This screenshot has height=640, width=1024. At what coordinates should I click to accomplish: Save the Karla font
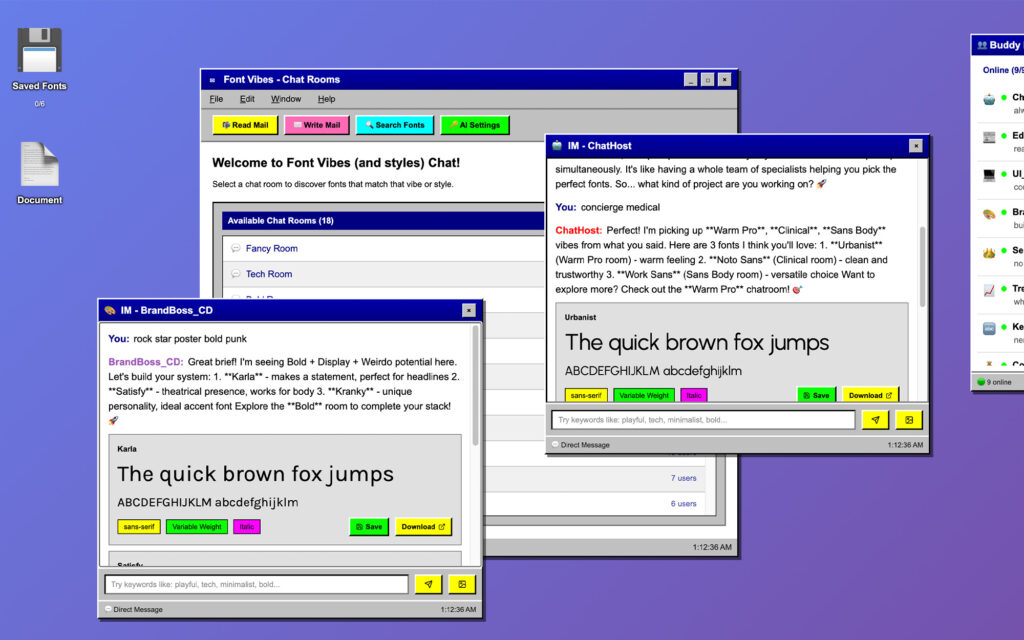point(369,527)
